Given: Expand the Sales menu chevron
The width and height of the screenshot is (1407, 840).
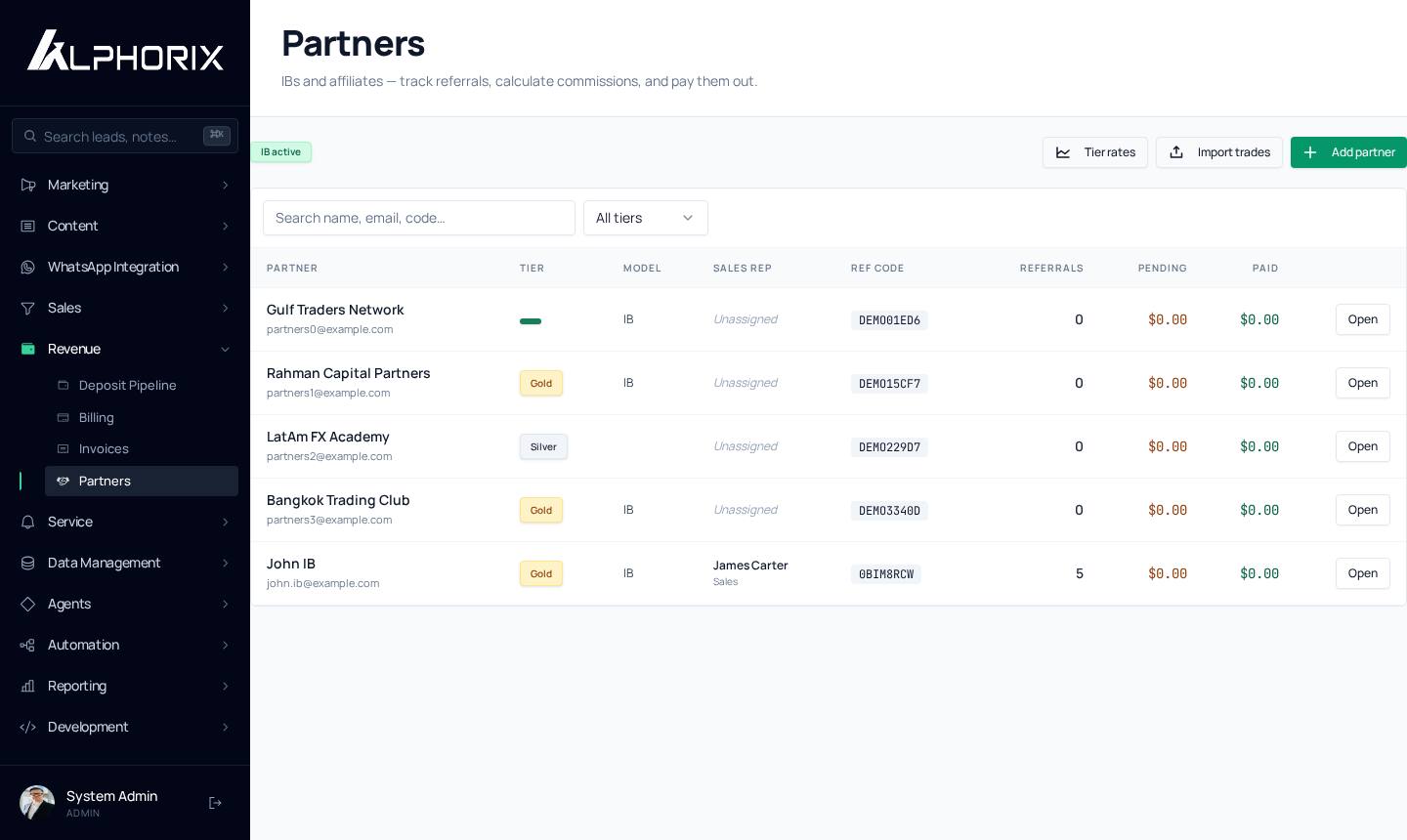Looking at the screenshot, I should [226, 308].
